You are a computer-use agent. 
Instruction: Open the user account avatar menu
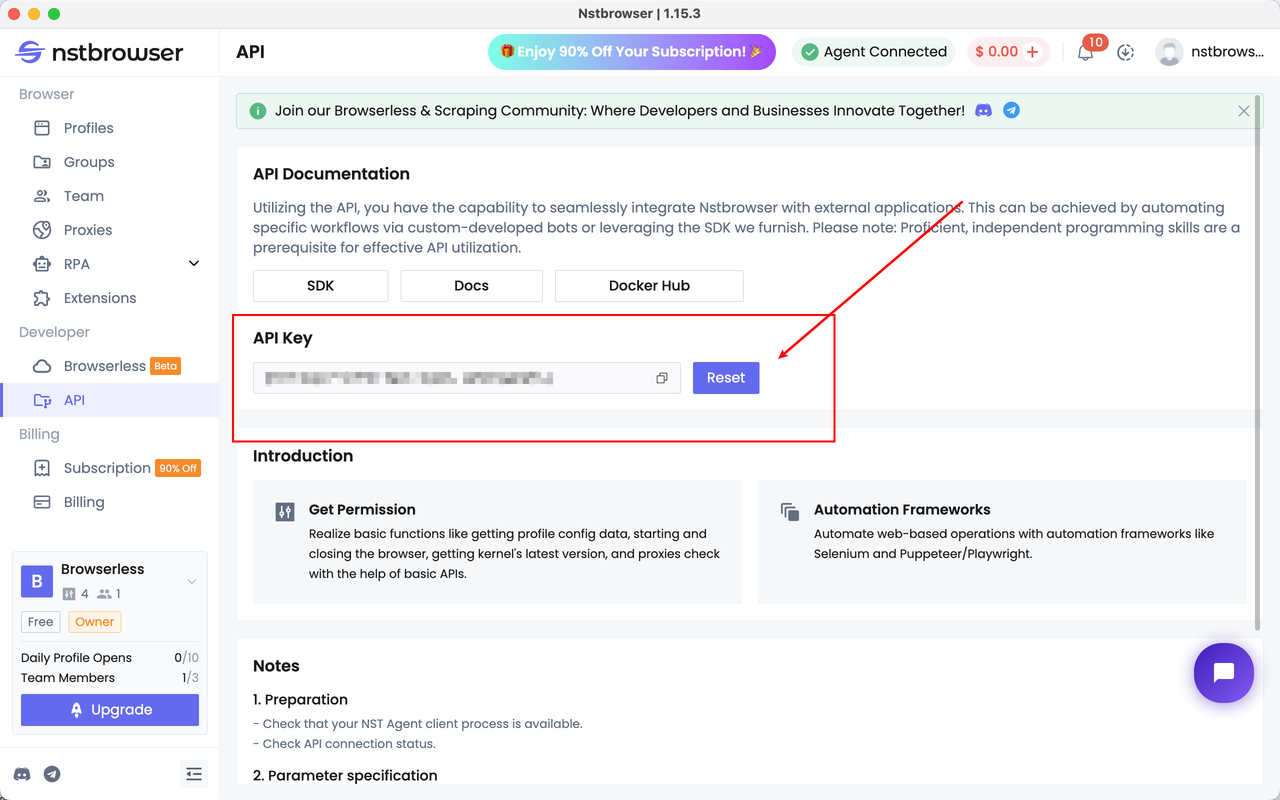point(1169,52)
